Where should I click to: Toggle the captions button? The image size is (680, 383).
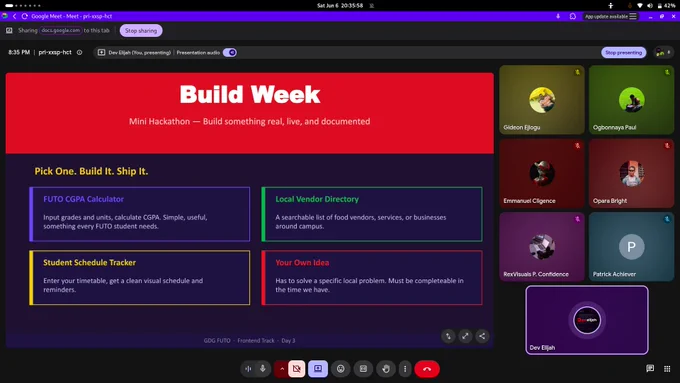pos(363,369)
